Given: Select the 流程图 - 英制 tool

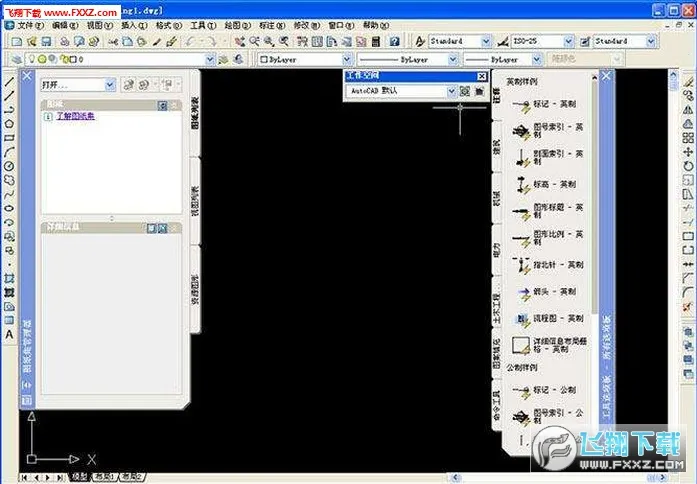Looking at the screenshot, I should [x=548, y=319].
